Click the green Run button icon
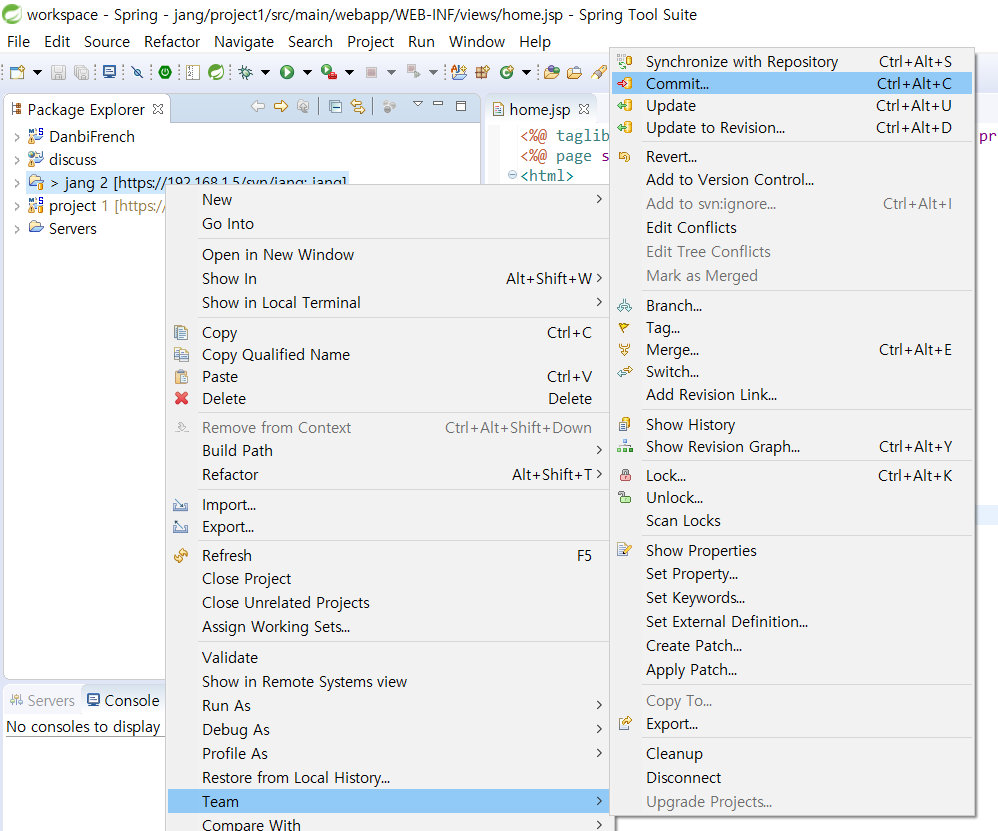The height and width of the screenshot is (831, 998). (287, 72)
